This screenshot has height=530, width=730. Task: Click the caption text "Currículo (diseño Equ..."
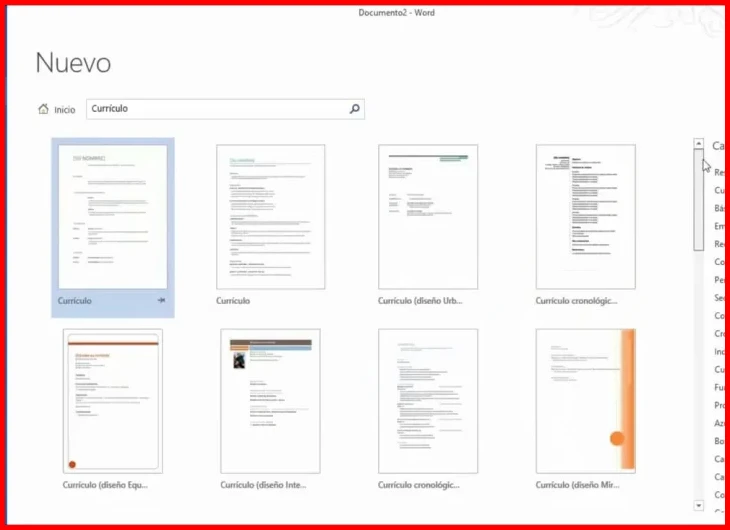pos(105,485)
